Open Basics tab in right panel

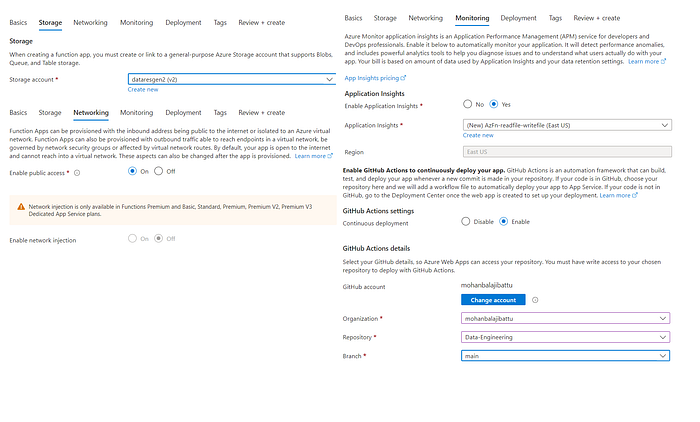(x=353, y=18)
